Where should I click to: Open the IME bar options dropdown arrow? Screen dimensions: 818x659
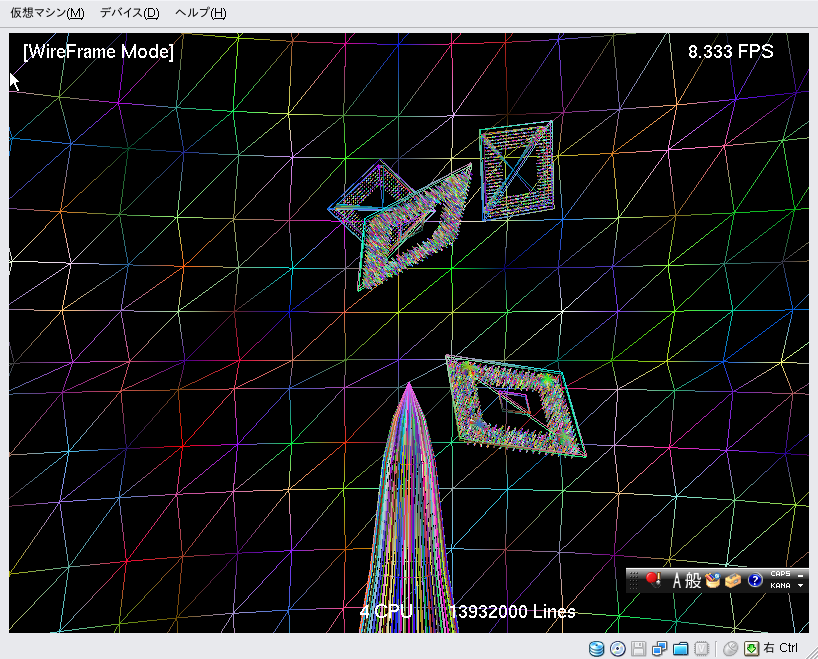click(x=801, y=586)
